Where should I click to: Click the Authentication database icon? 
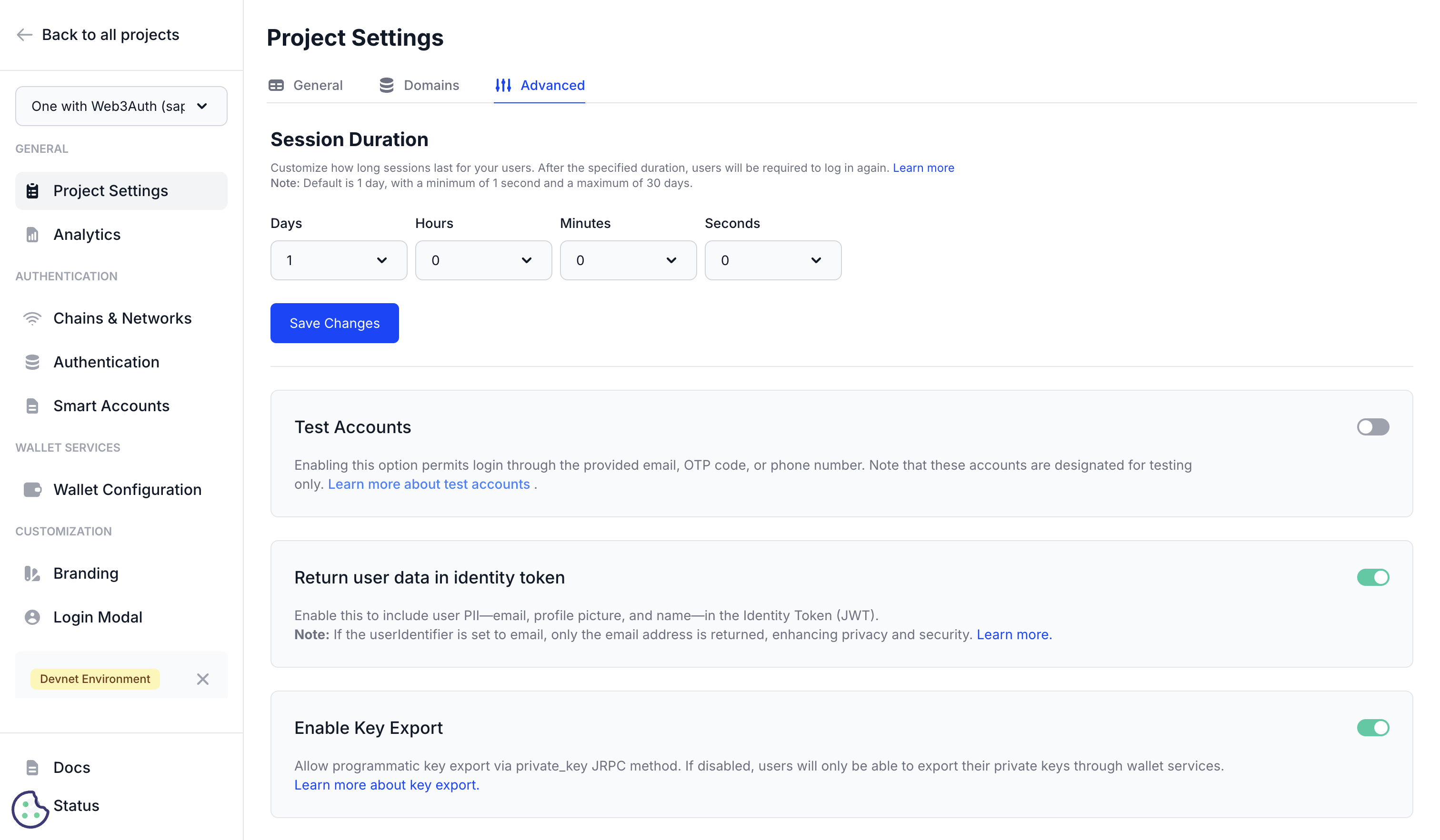(x=32, y=362)
